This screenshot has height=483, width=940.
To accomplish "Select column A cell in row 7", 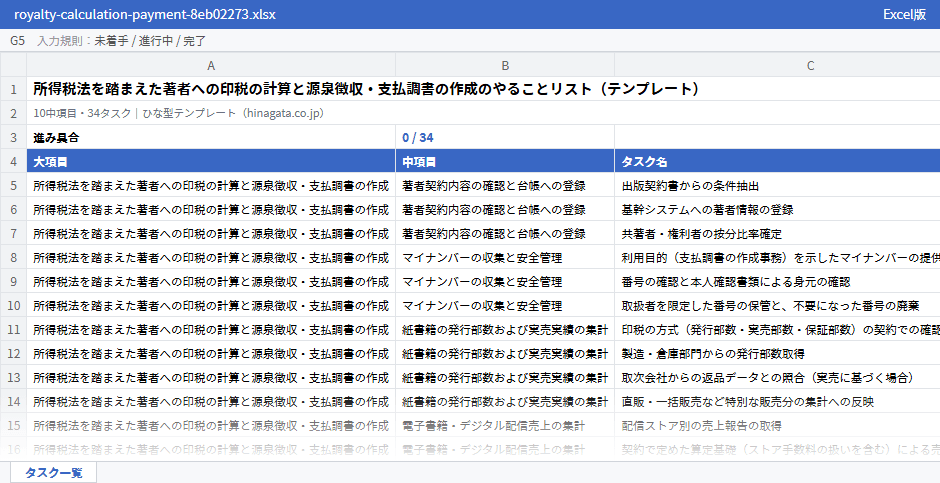I will coord(211,233).
